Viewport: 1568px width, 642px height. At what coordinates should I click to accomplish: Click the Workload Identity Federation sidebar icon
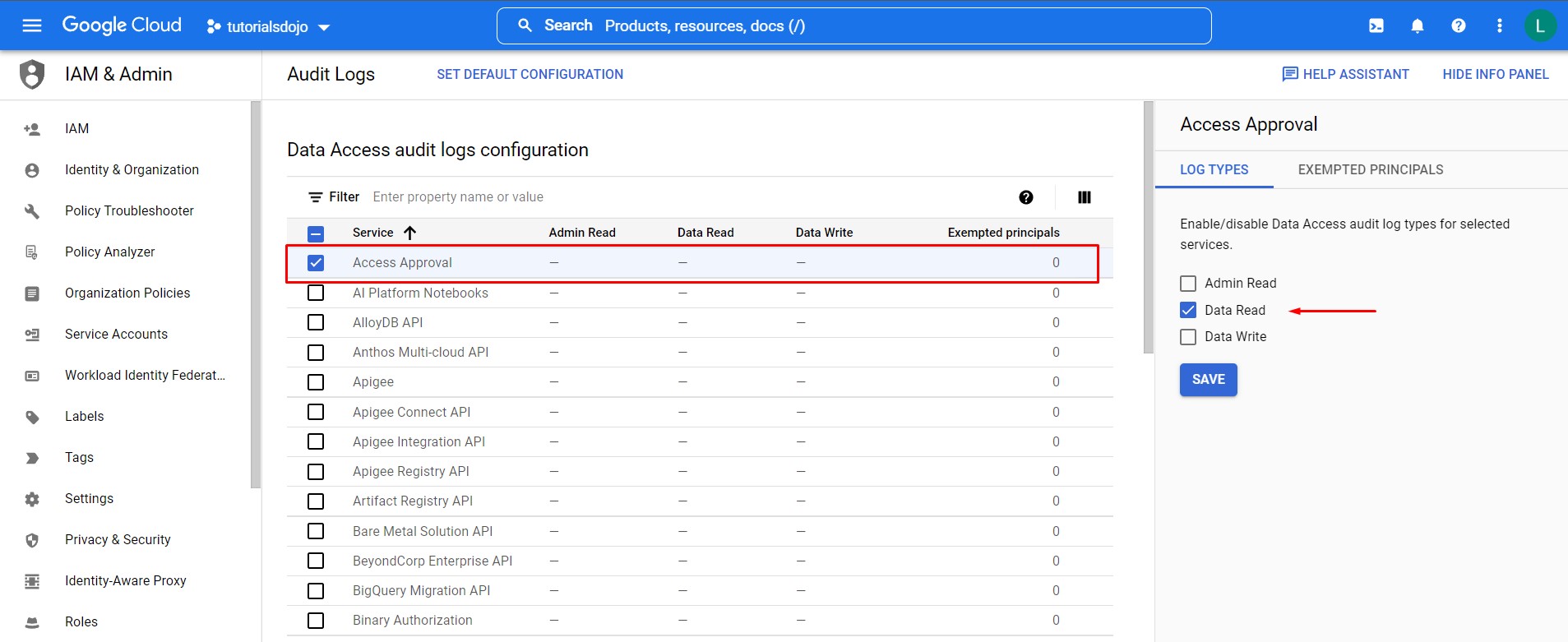click(x=32, y=376)
